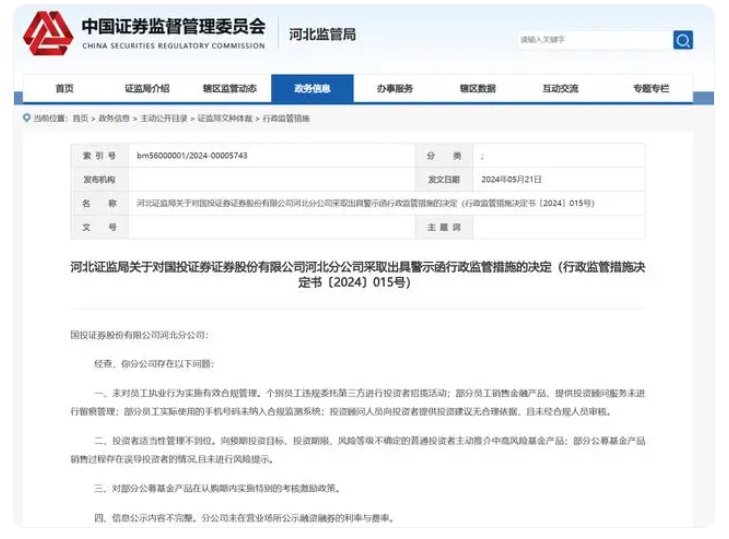Select the highlighted 政务信息 tab

click(x=312, y=89)
